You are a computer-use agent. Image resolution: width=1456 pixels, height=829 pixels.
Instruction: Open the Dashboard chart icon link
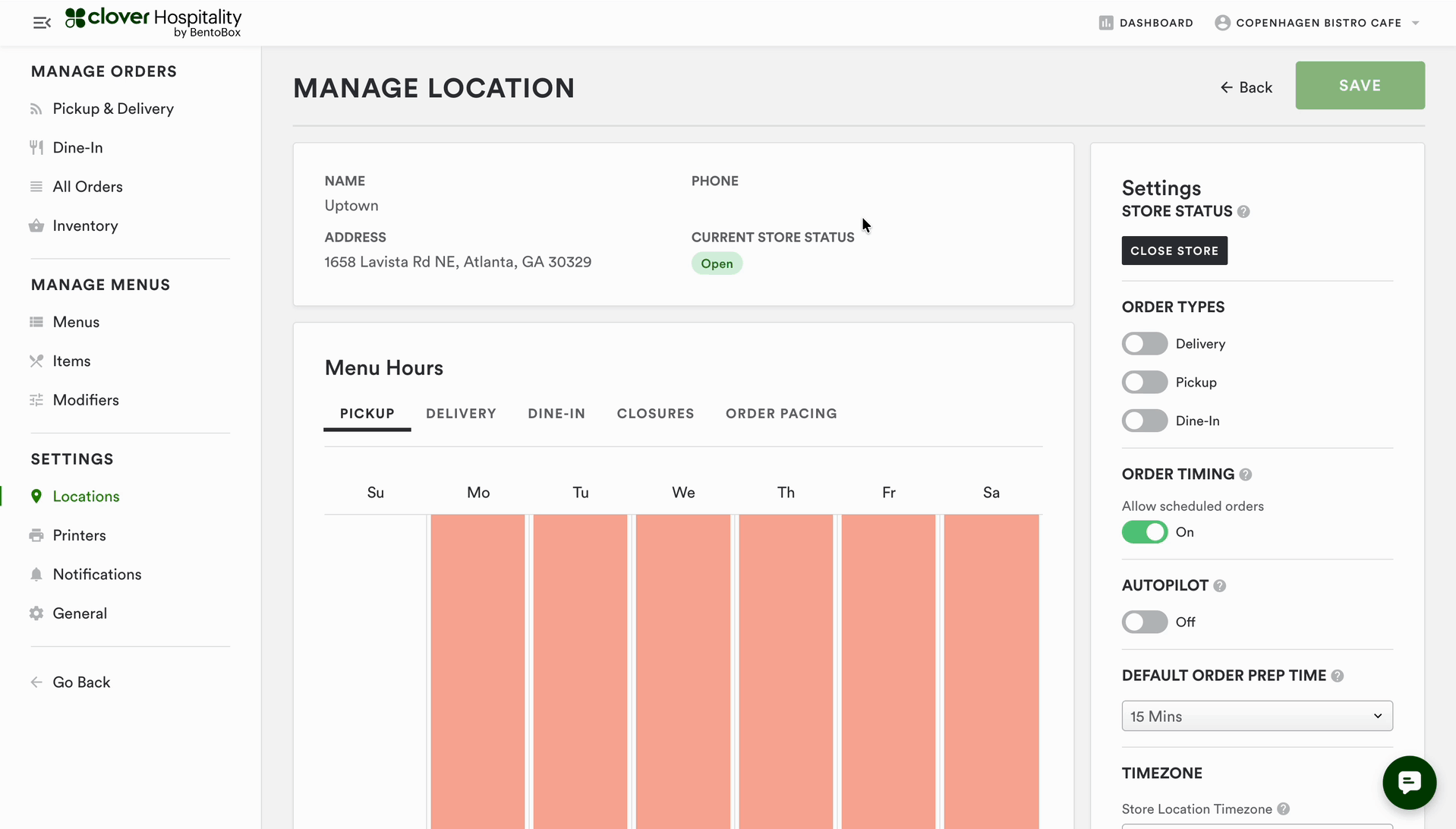pos(1106,23)
